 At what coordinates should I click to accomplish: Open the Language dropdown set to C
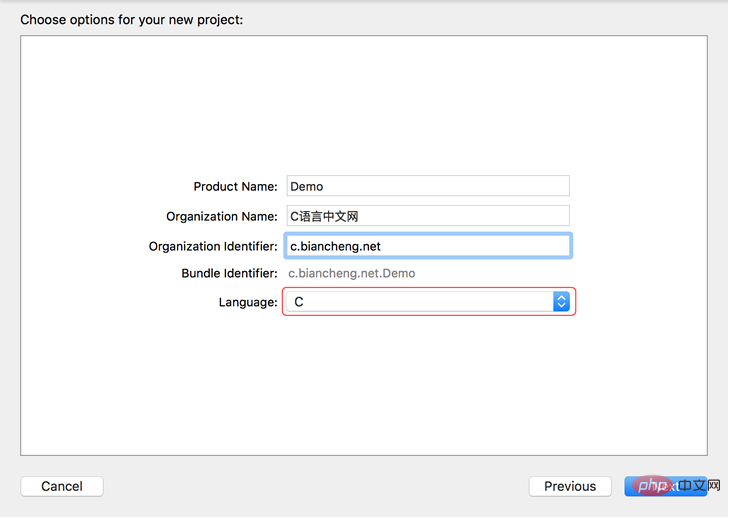(428, 302)
